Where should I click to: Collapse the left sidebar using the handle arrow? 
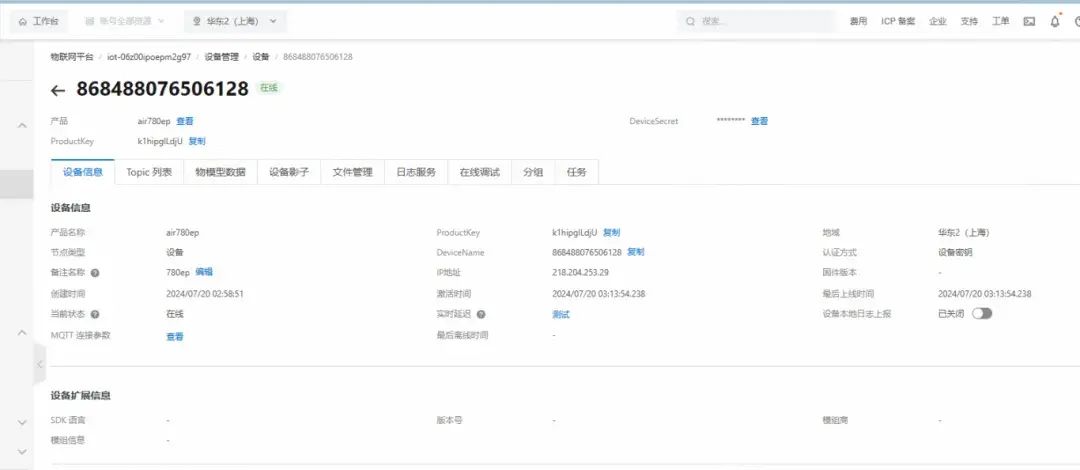click(40, 364)
